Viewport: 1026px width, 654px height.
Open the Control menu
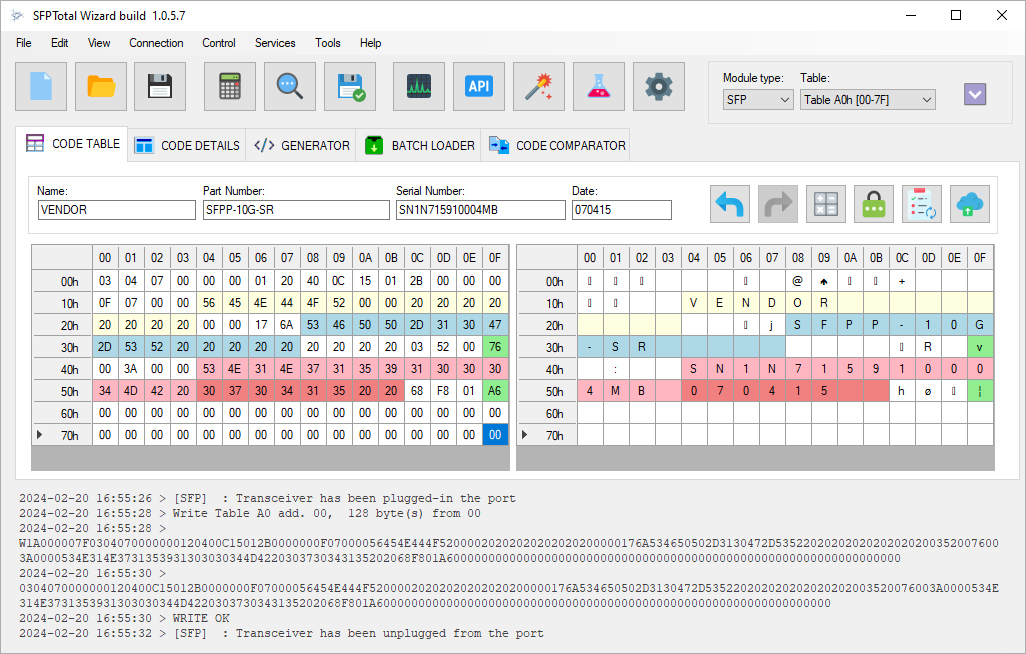click(219, 43)
